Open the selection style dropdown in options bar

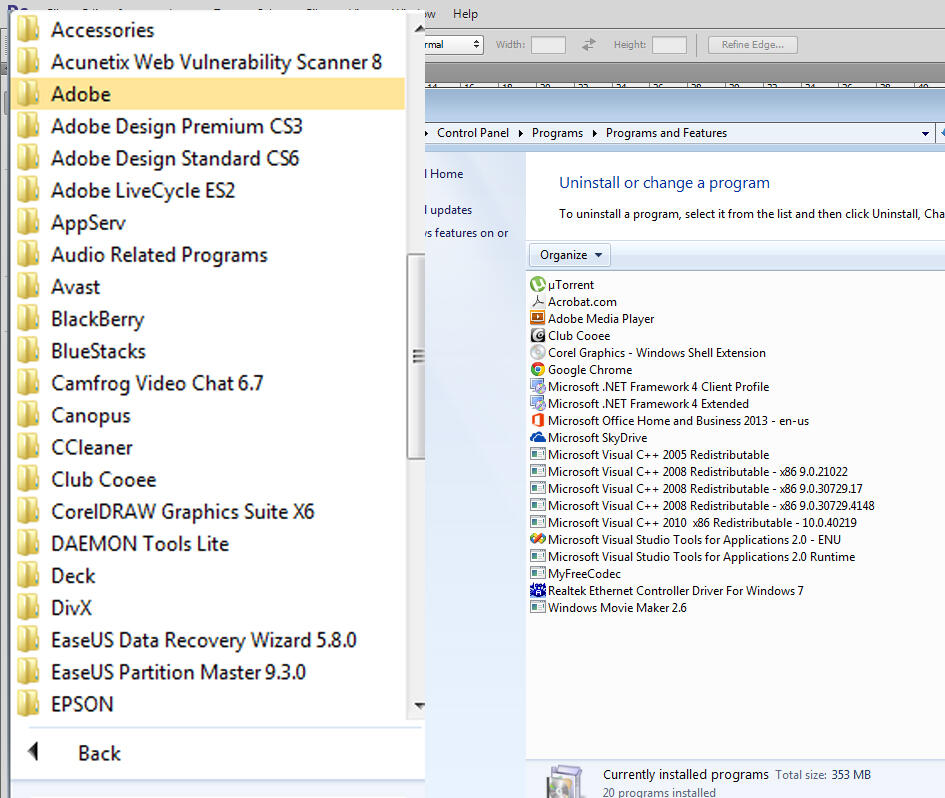coord(454,45)
